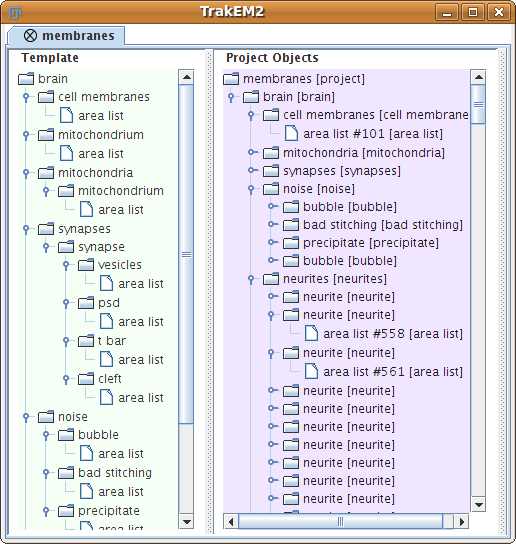Select 'vesicles' in the Template tree
Image resolution: width=516 pixels, height=544 pixels.
click(x=120, y=265)
